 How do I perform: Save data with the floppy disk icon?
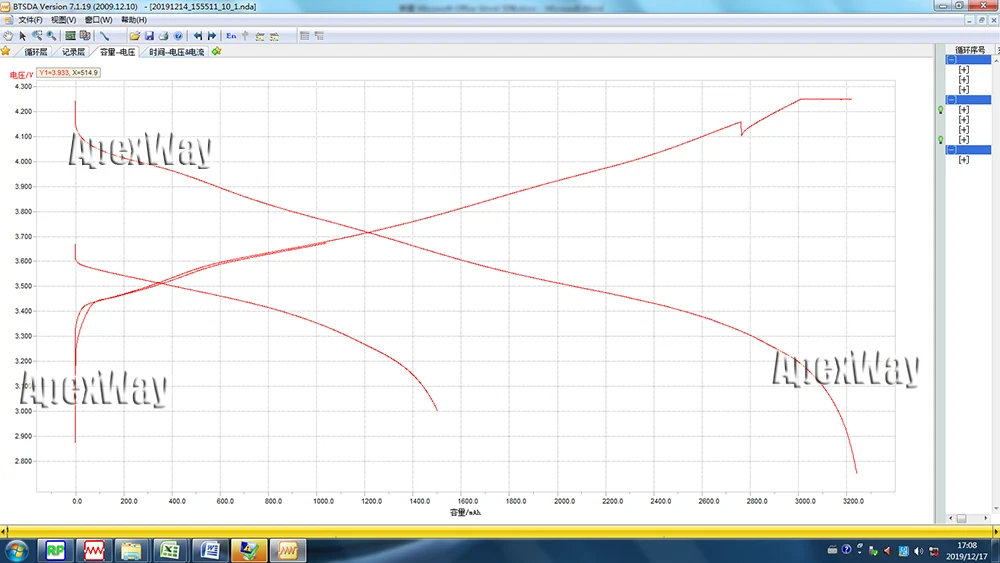(x=149, y=36)
